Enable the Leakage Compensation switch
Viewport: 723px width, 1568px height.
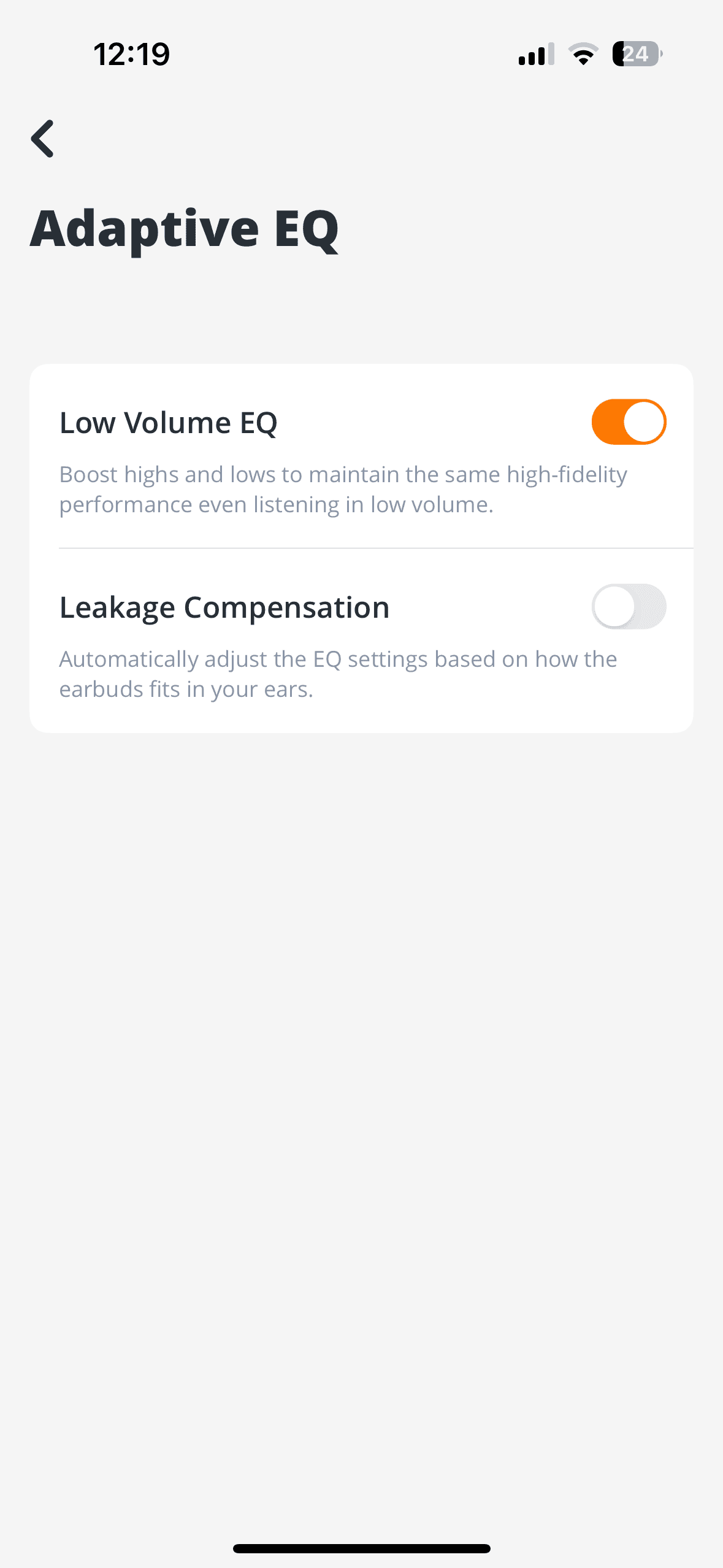[x=629, y=607]
